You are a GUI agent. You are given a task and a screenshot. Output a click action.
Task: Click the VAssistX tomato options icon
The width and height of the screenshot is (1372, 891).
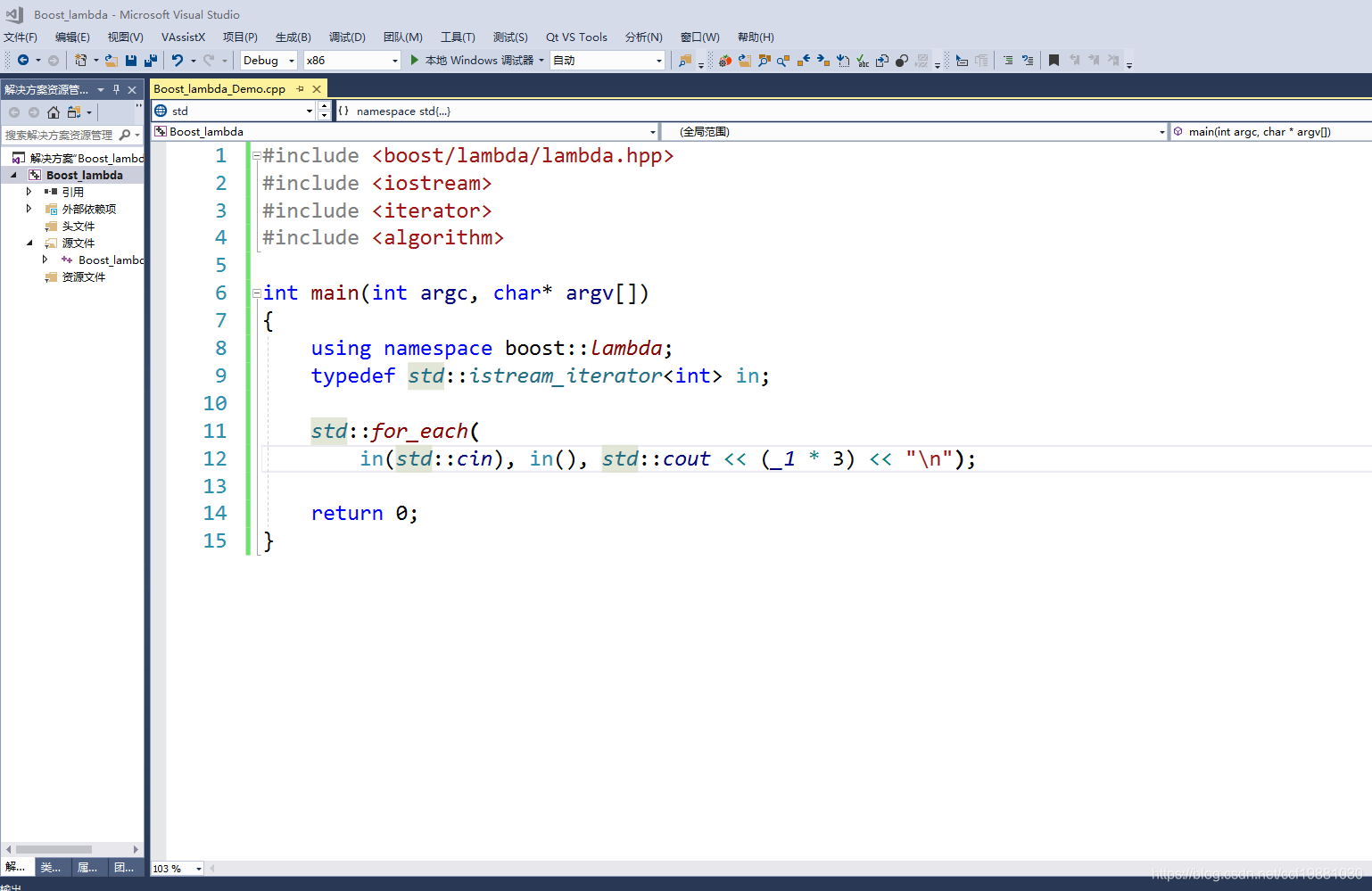click(725, 61)
